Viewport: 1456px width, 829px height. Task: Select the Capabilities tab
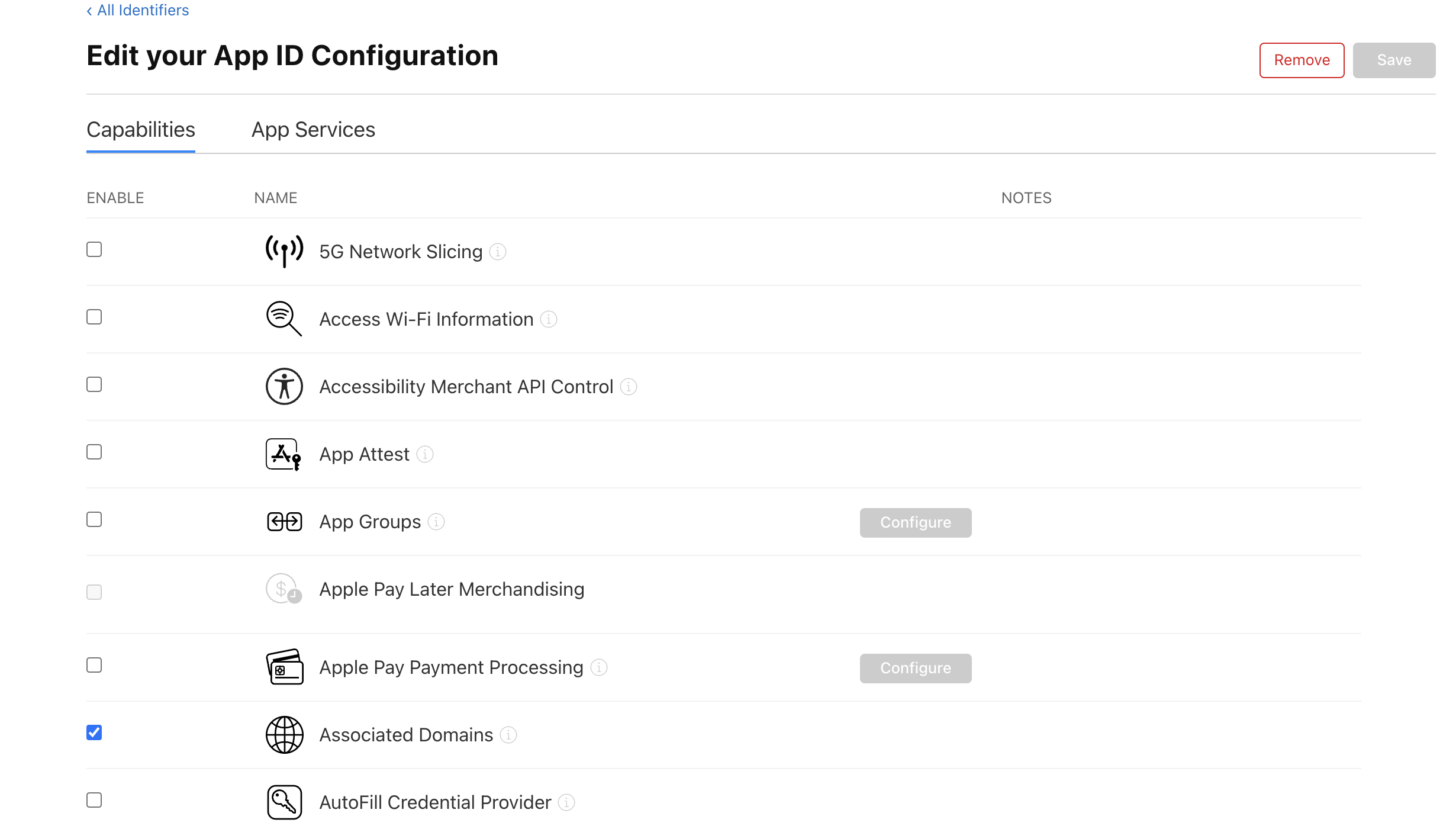(140, 129)
